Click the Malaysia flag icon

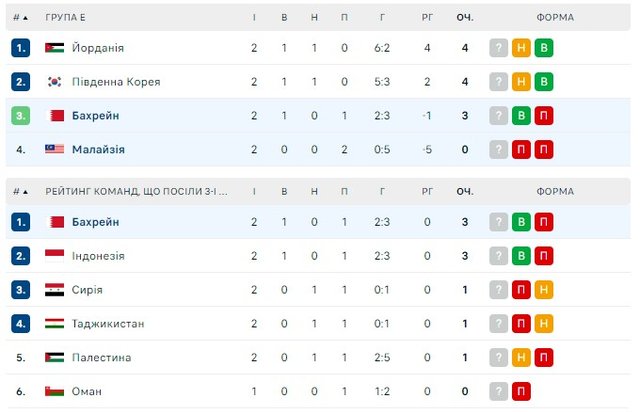click(54, 150)
